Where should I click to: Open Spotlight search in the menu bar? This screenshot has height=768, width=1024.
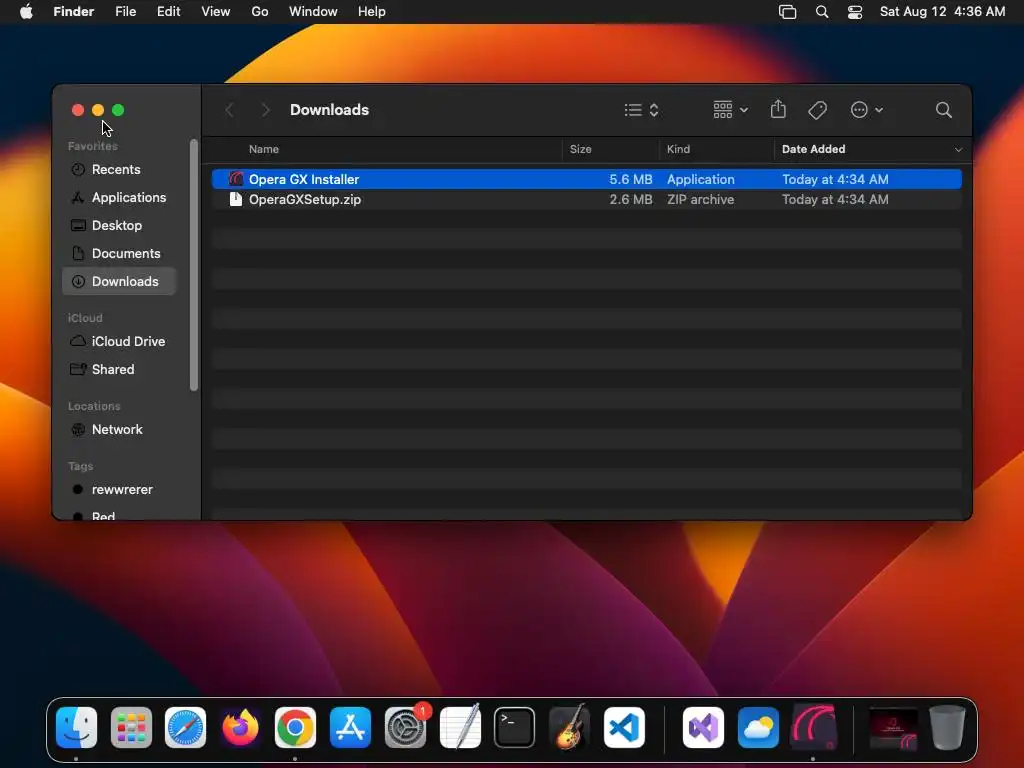pyautogui.click(x=822, y=12)
